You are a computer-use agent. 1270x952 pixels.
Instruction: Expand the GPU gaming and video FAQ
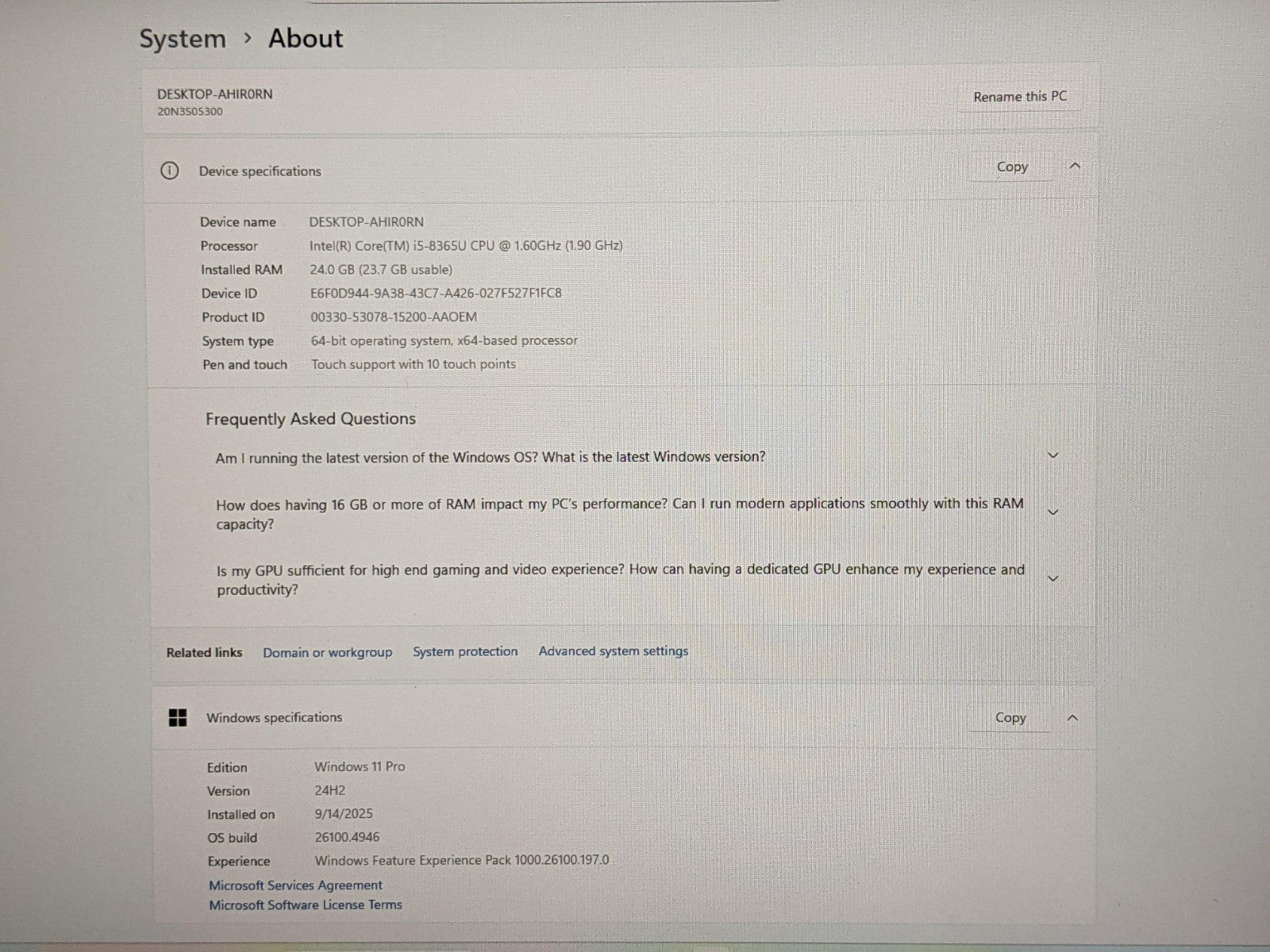point(1053,578)
